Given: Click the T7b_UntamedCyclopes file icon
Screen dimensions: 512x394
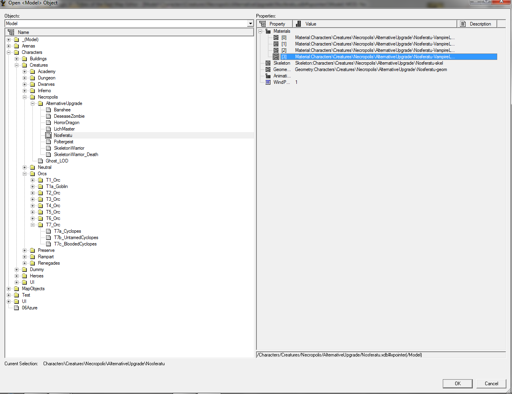Looking at the screenshot, I should coord(48,237).
